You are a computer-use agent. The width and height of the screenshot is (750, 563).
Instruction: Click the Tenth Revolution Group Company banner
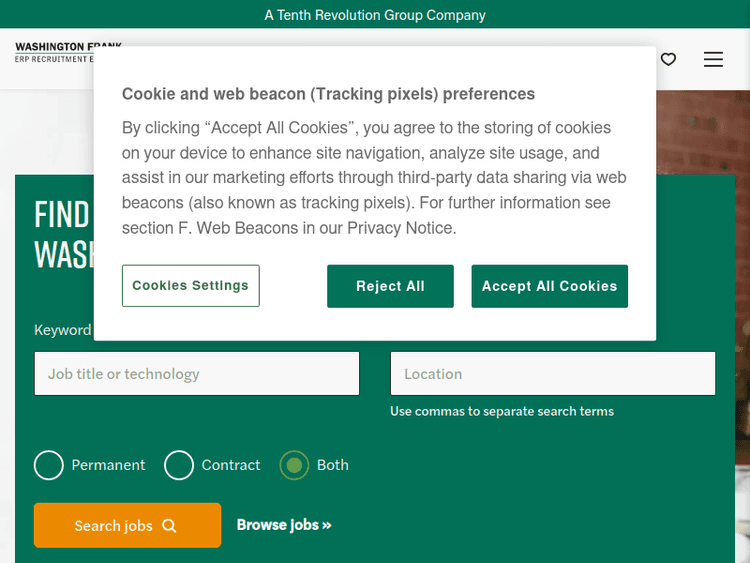[x=375, y=15]
